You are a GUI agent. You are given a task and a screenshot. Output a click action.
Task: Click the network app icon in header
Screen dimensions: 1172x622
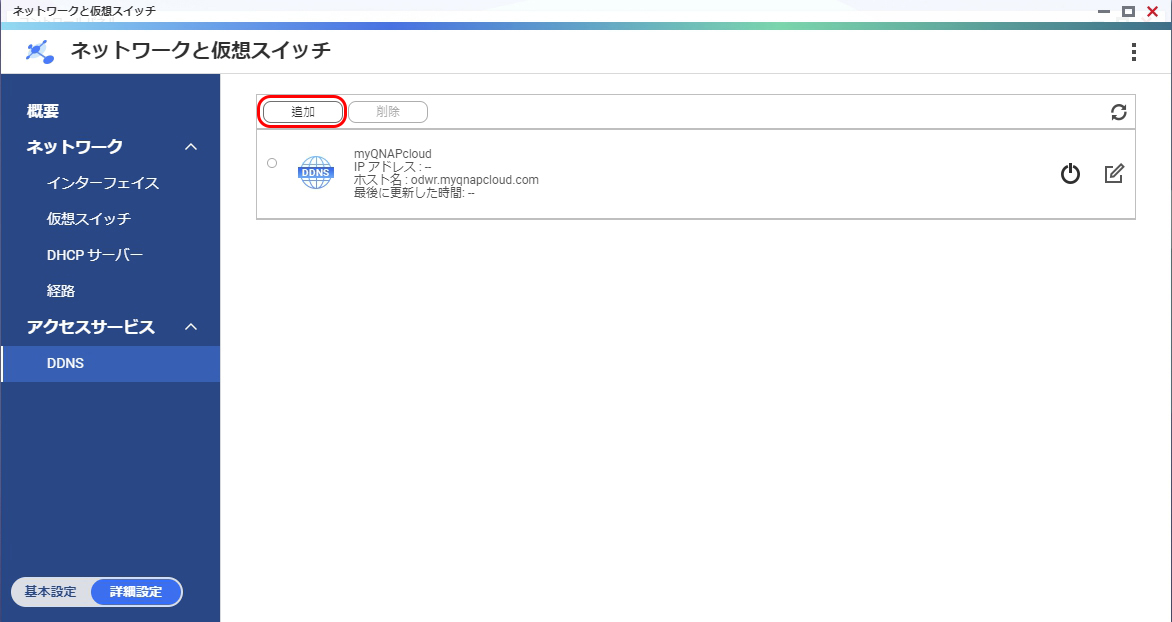tap(40, 51)
